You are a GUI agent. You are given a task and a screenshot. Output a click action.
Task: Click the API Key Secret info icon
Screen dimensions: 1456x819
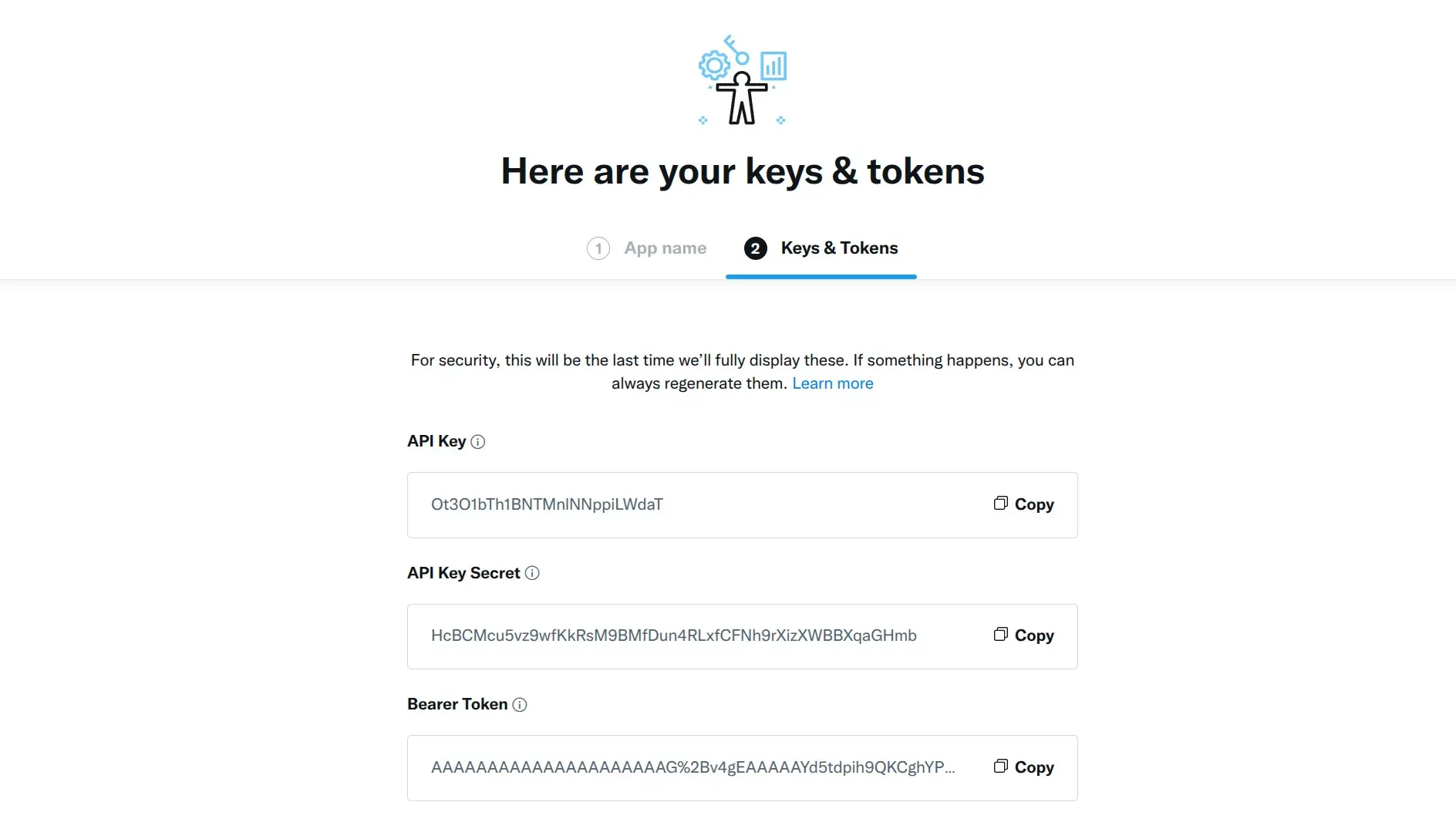[532, 573]
